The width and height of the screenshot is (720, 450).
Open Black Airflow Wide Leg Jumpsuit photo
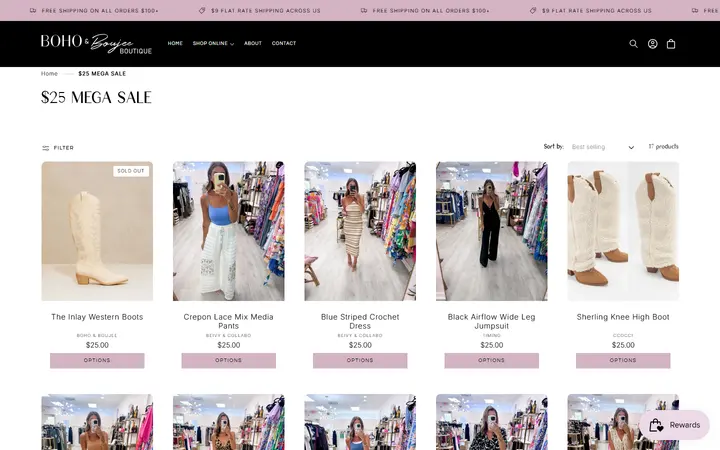tap(491, 231)
